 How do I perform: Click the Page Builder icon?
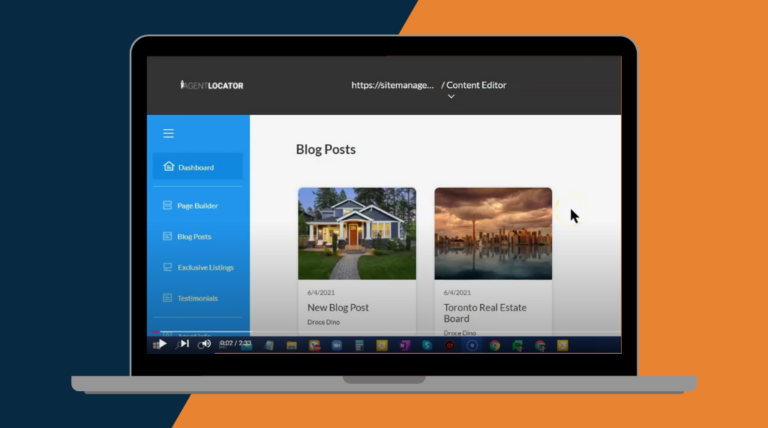point(168,206)
